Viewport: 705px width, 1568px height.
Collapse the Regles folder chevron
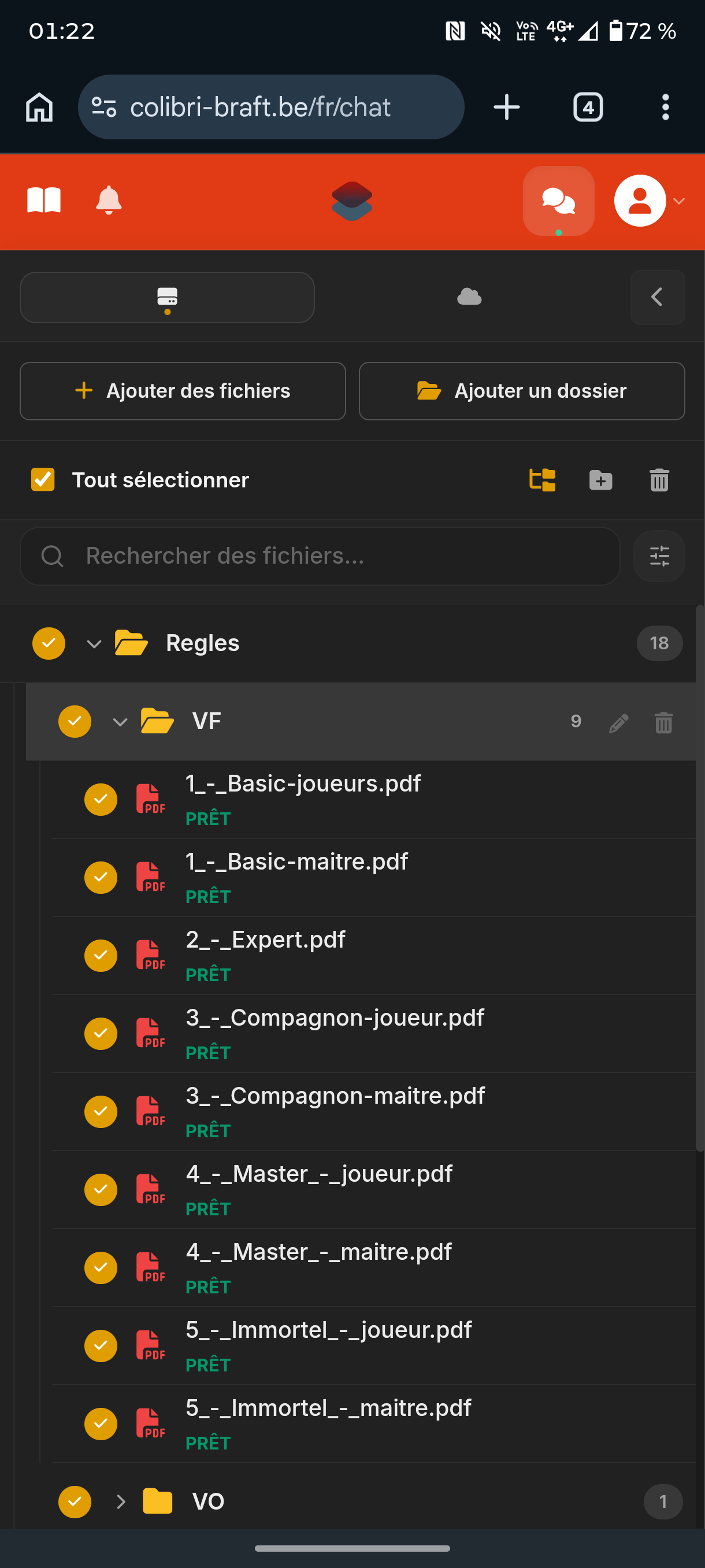[x=94, y=644]
